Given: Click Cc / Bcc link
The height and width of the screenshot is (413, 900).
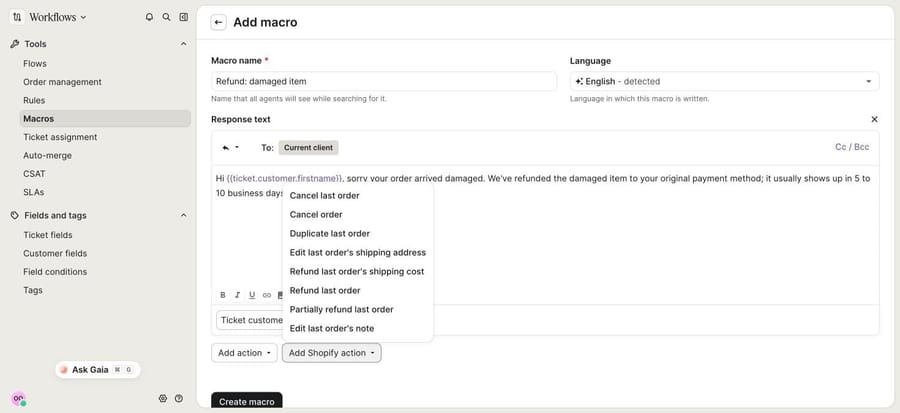Looking at the screenshot, I should [x=852, y=147].
